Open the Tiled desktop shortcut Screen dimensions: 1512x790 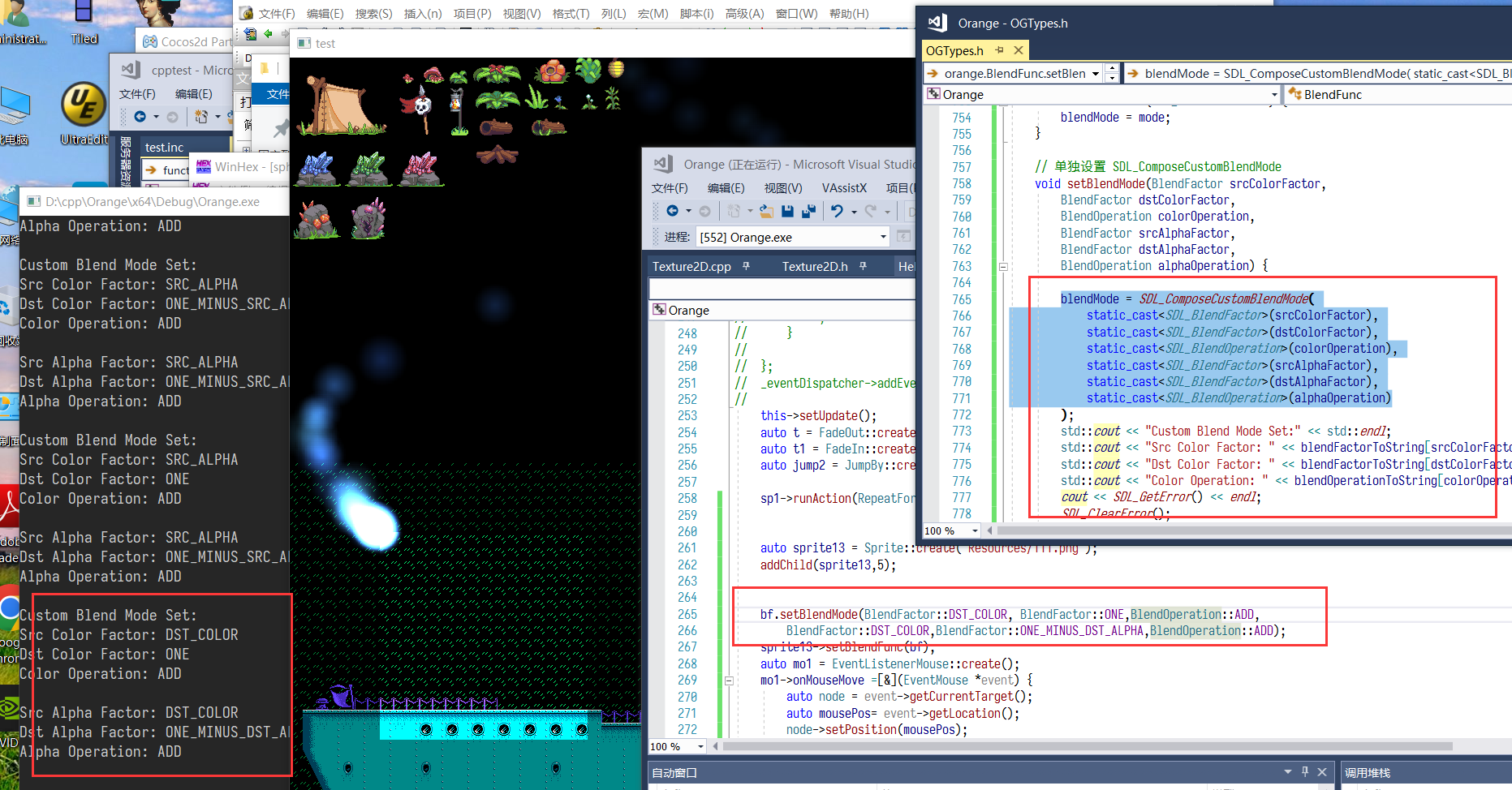pos(84,23)
